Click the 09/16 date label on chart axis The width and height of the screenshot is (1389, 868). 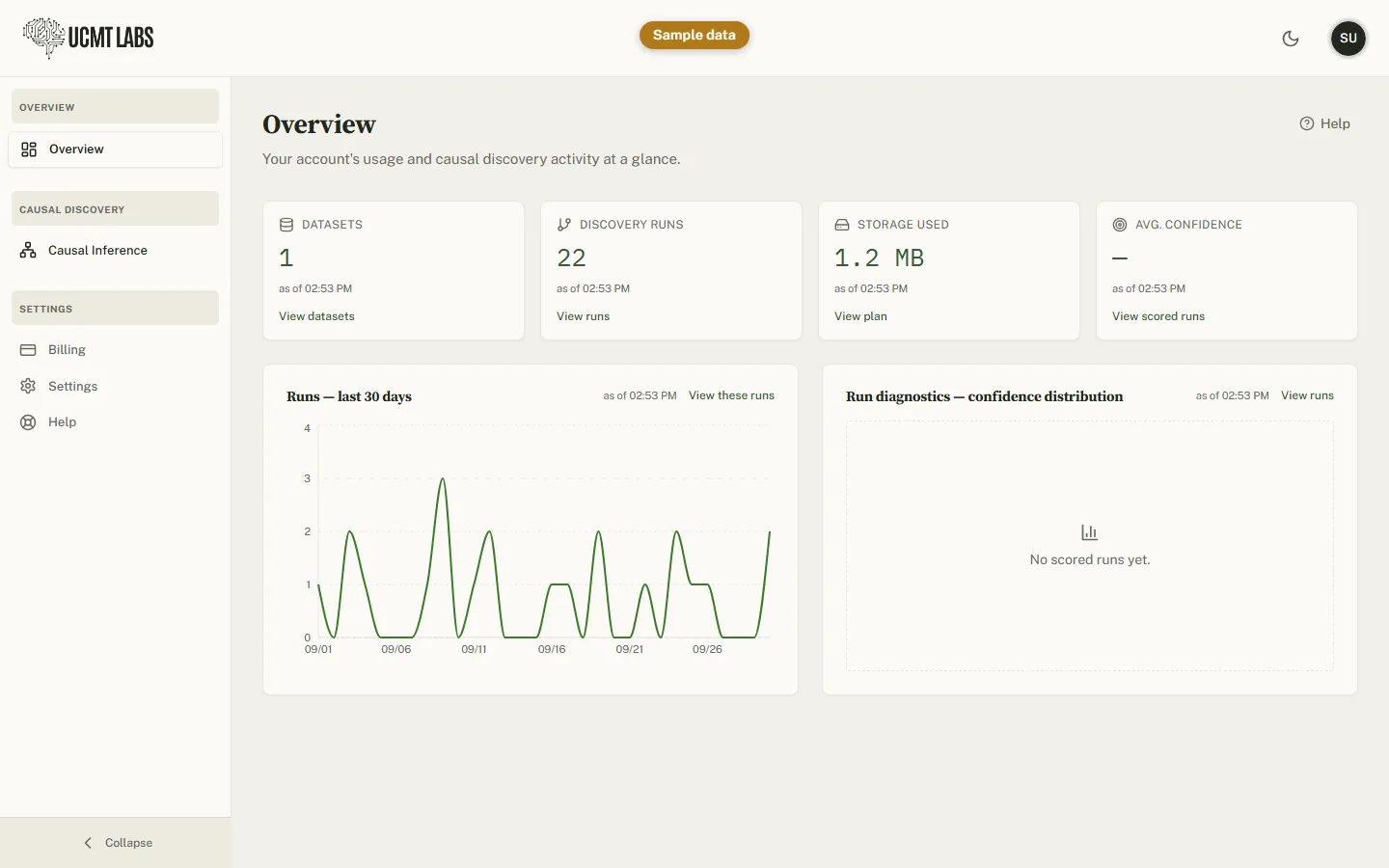click(x=552, y=649)
